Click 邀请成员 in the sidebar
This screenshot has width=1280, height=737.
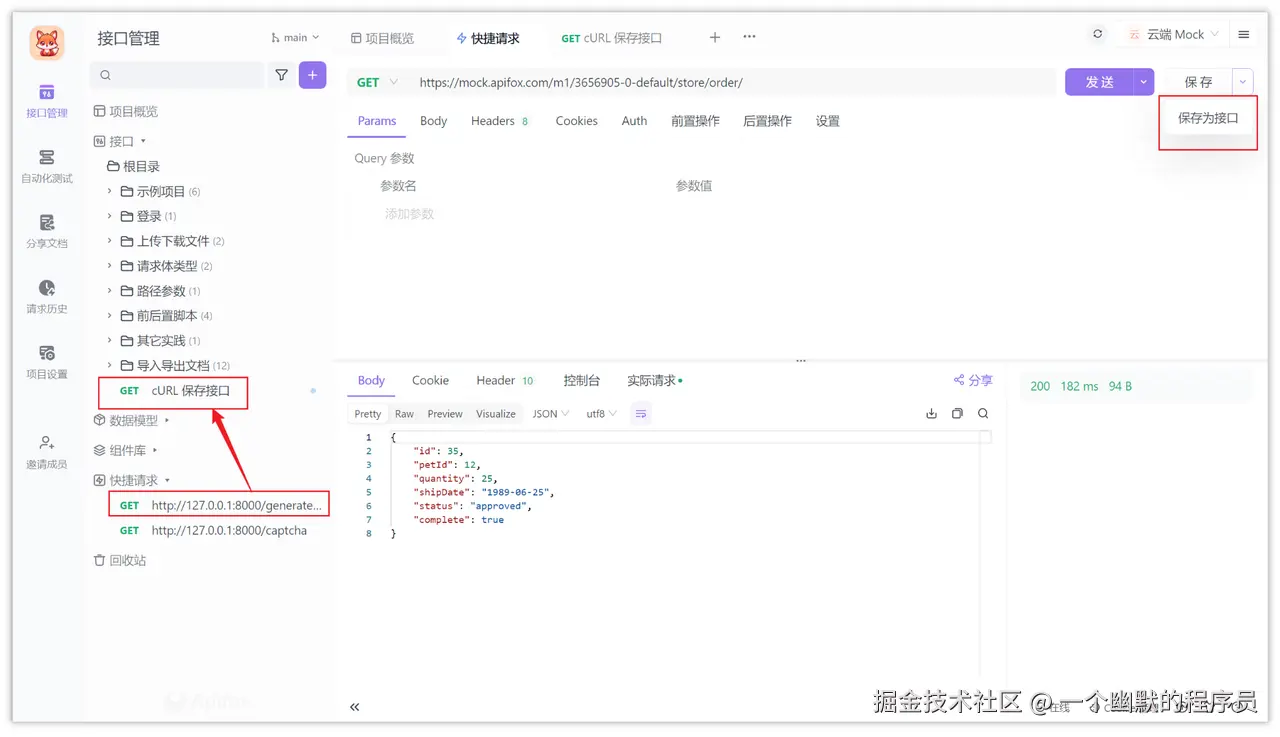(47, 452)
